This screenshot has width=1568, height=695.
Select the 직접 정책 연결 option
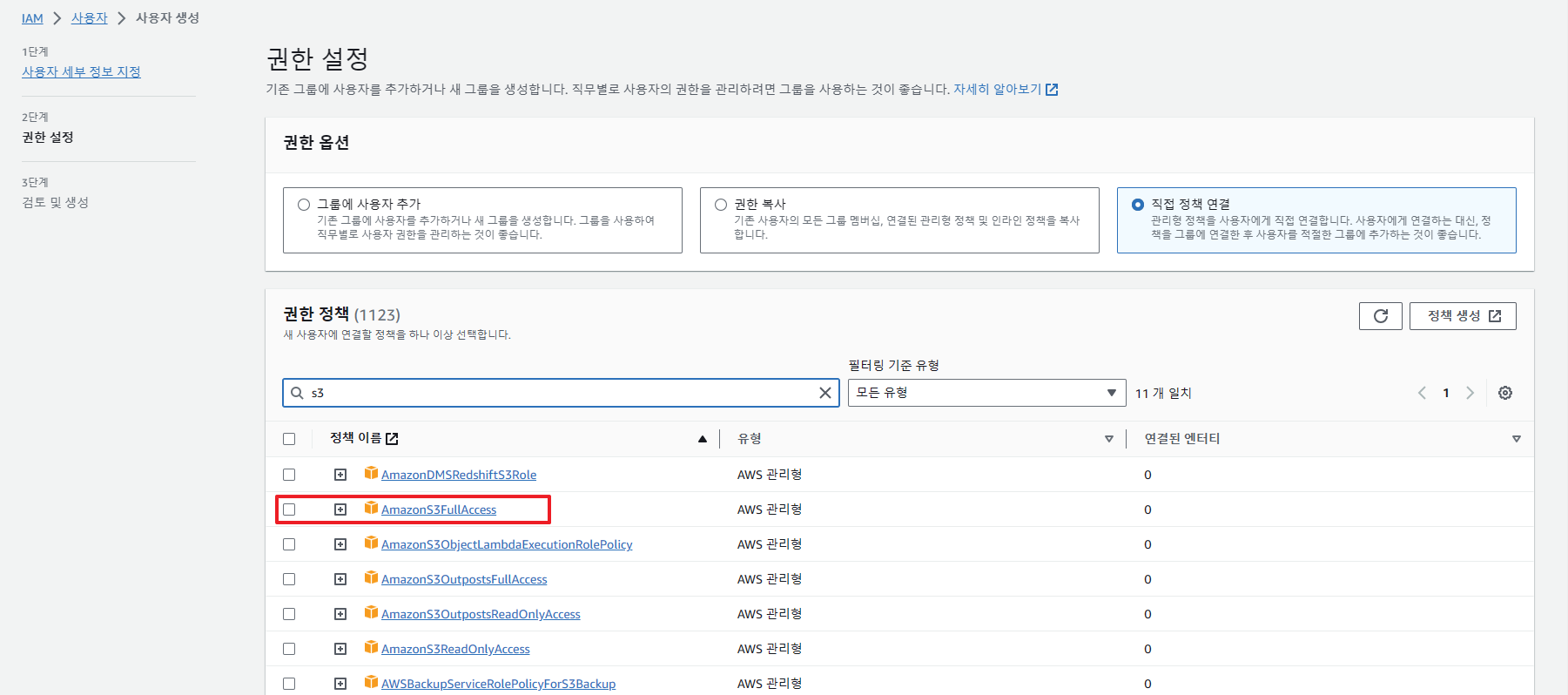click(1138, 205)
